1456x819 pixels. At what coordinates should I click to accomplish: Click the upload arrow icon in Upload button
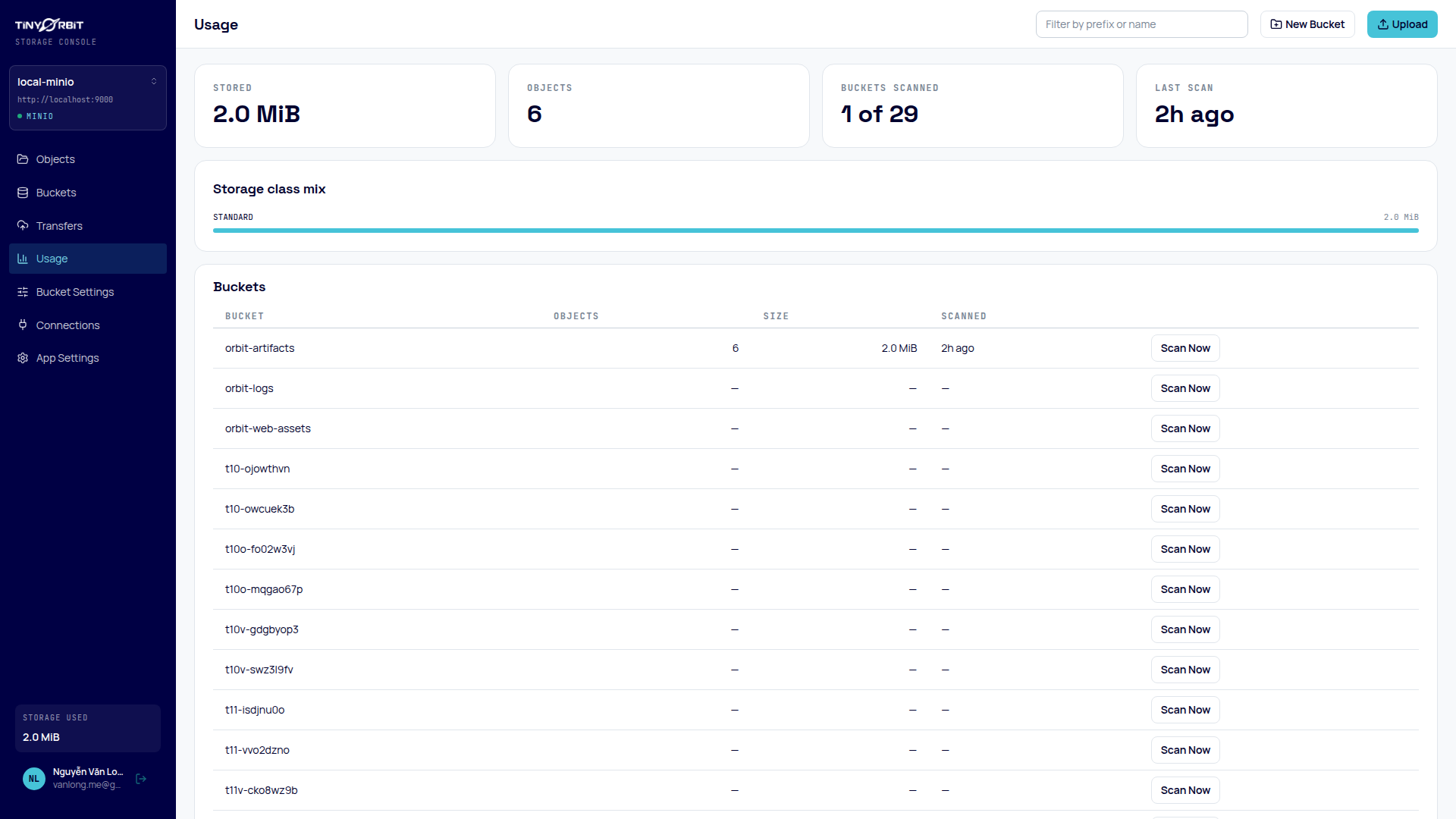pos(1383,24)
